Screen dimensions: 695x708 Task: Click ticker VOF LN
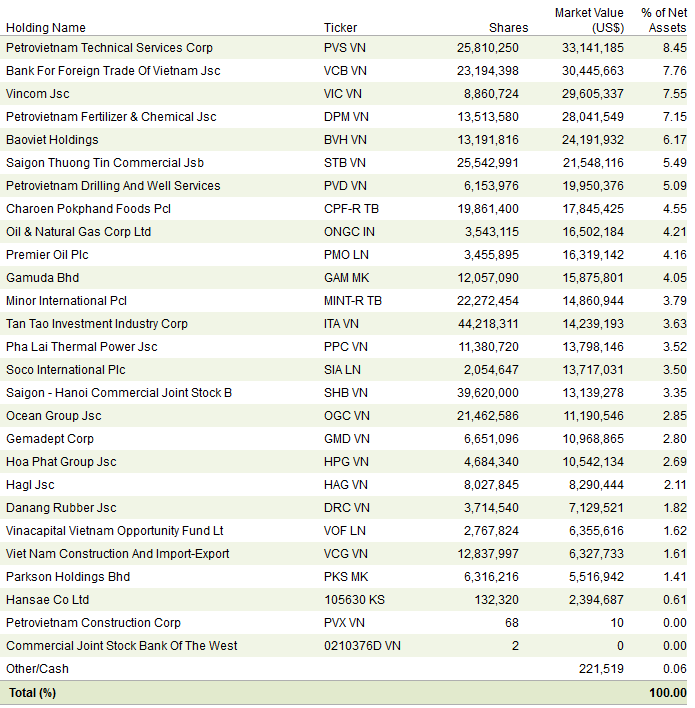tap(345, 531)
